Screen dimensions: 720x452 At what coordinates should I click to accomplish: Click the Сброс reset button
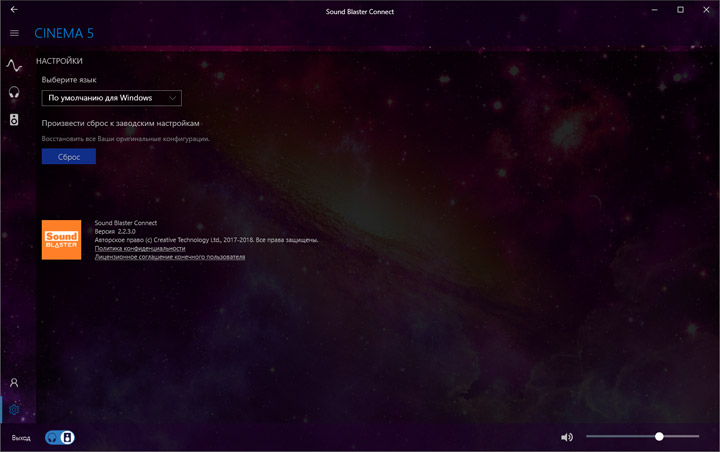tap(69, 157)
